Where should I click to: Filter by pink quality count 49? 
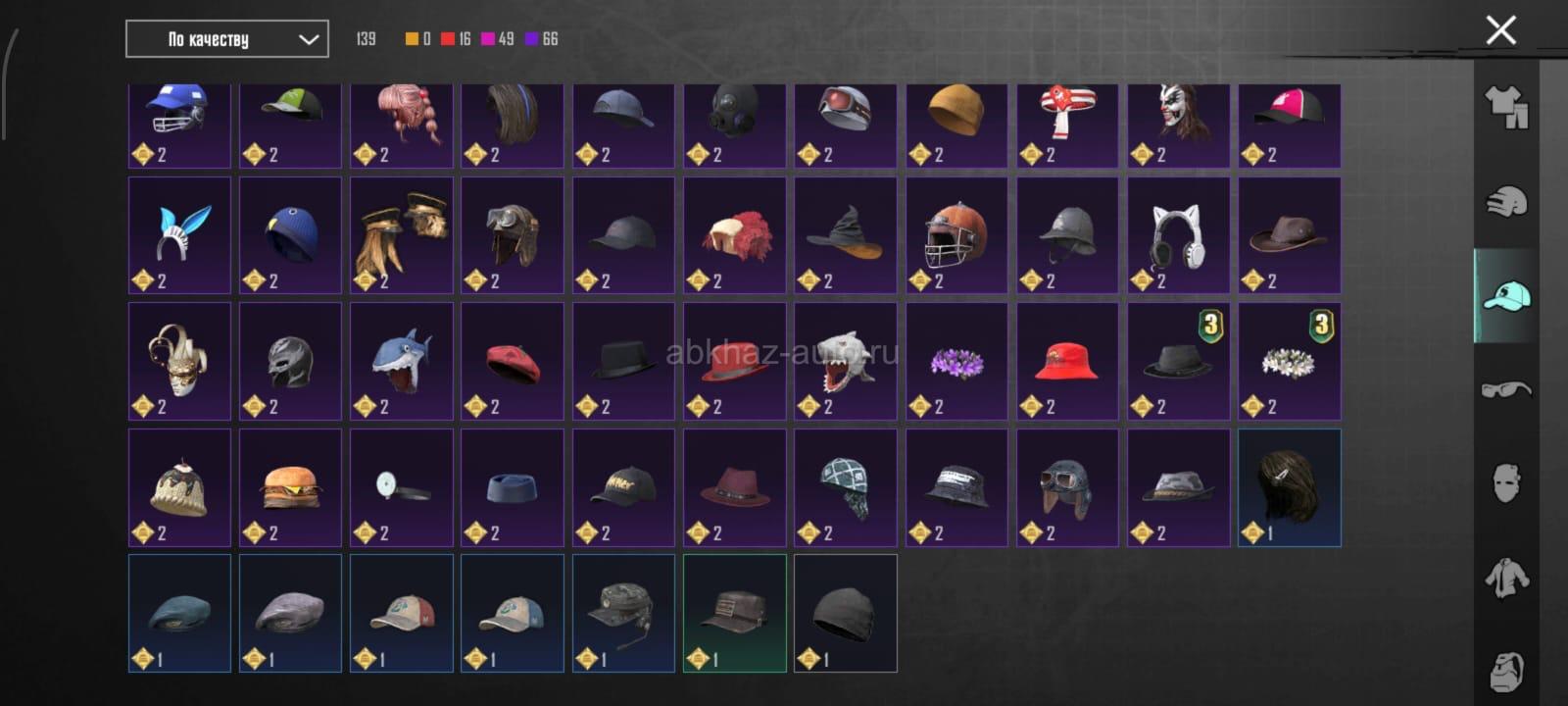click(498, 39)
